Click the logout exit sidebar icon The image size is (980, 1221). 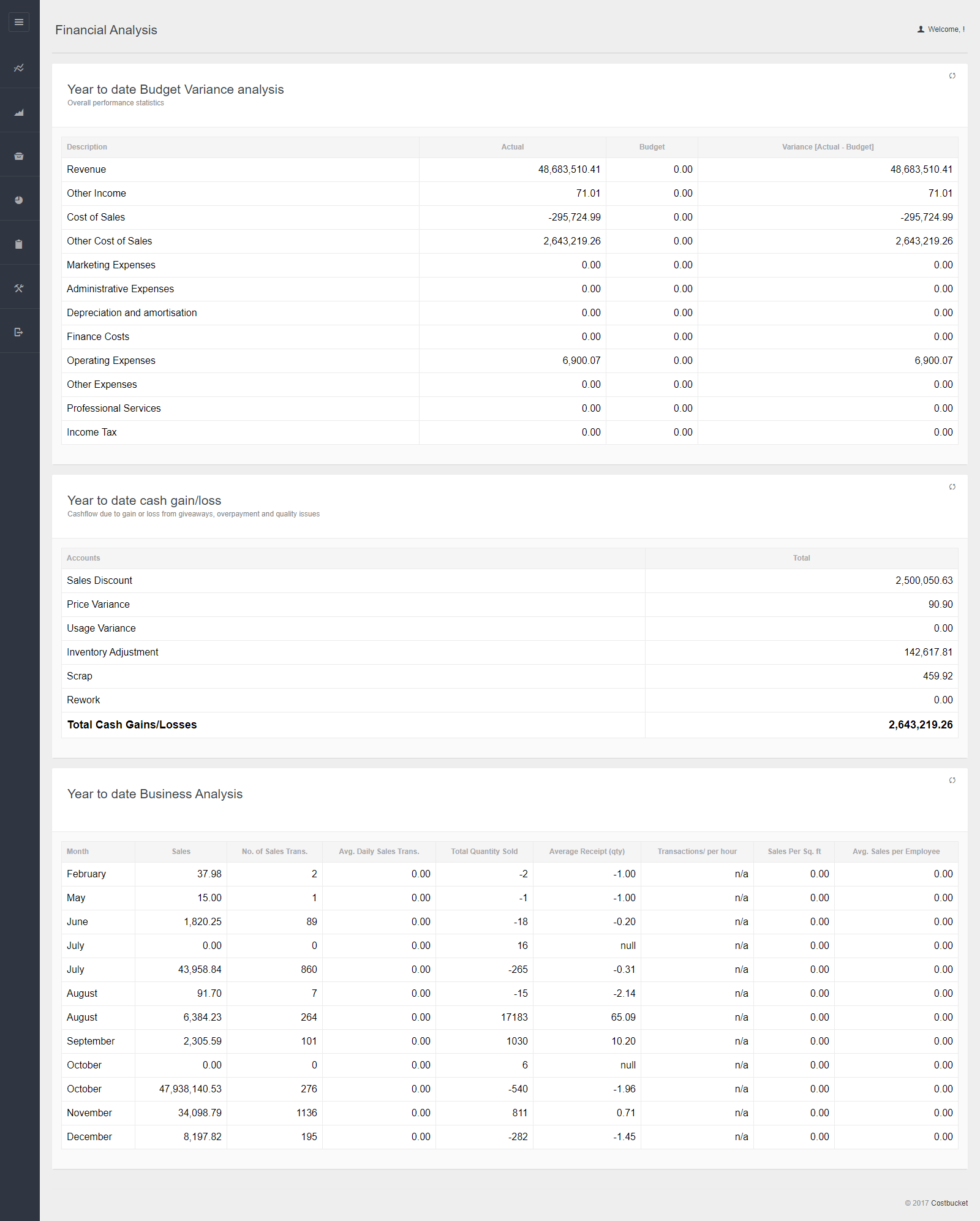coord(19,332)
